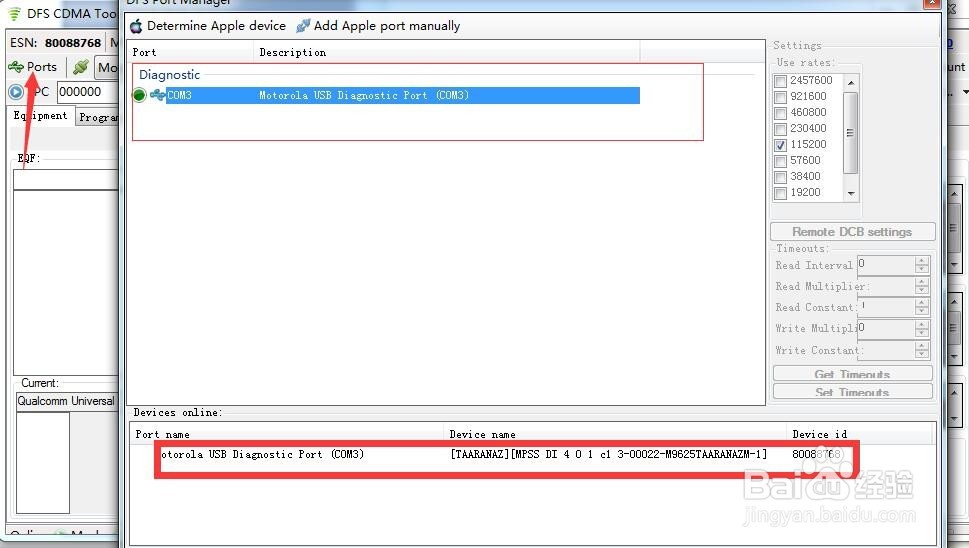
Task: Enable the 460800 baud rate checkbox
Action: pos(781,113)
